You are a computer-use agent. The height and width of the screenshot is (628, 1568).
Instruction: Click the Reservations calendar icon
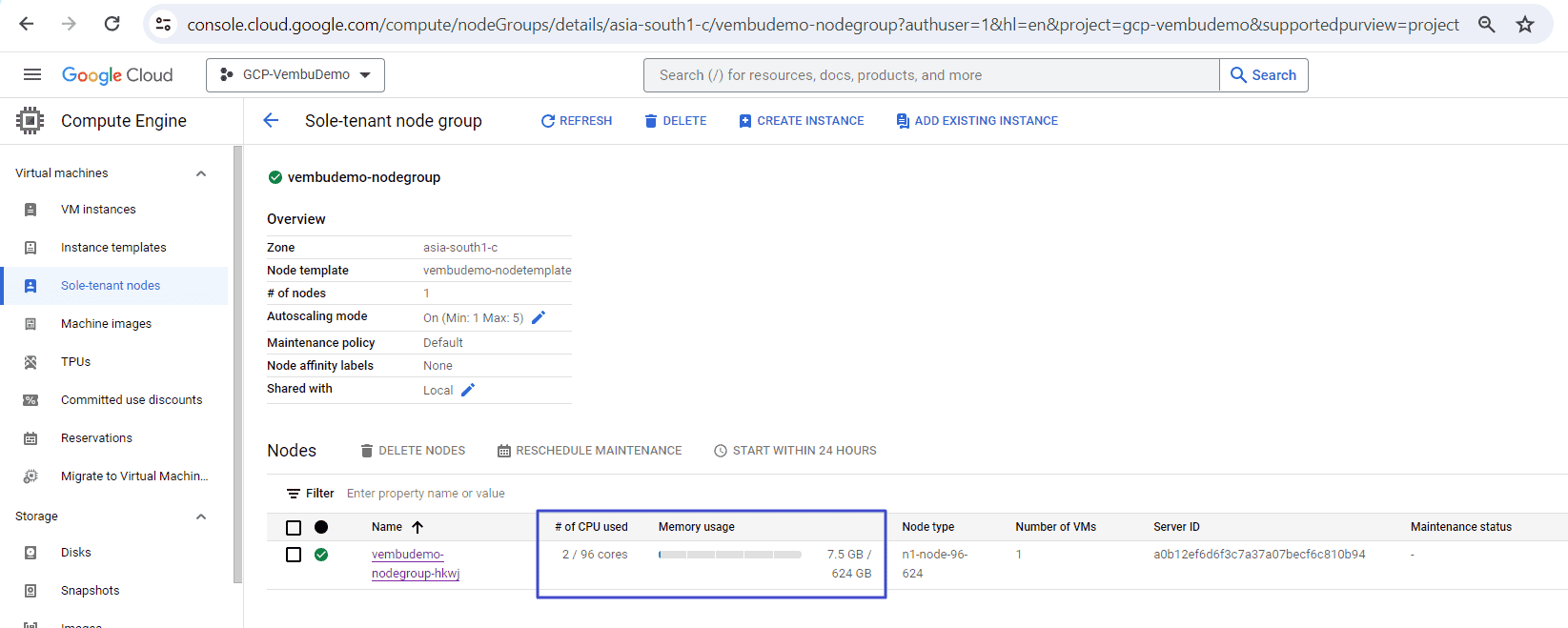coord(31,438)
